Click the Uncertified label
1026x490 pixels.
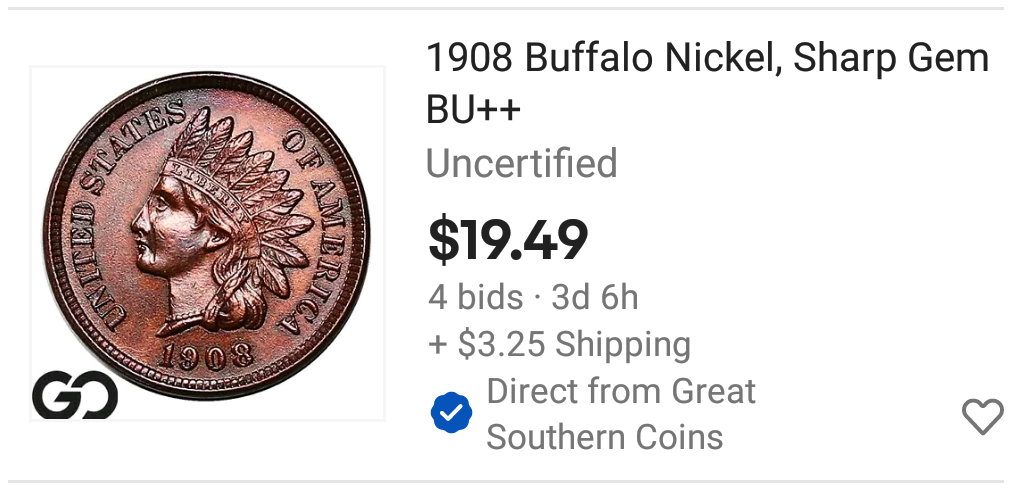(522, 163)
